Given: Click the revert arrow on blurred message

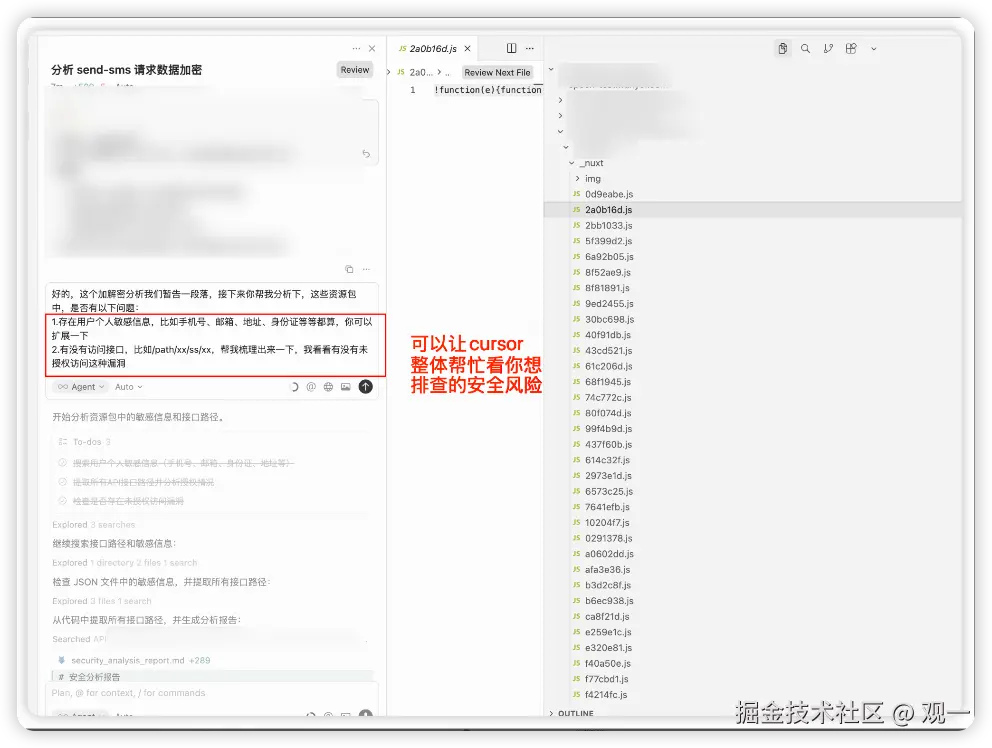Looking at the screenshot, I should (366, 154).
